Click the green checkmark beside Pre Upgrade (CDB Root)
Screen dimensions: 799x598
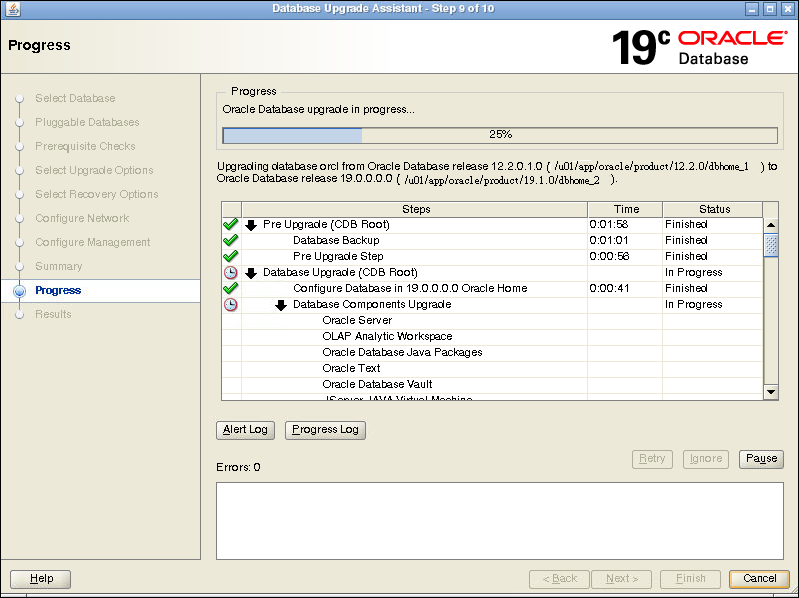click(x=230, y=225)
